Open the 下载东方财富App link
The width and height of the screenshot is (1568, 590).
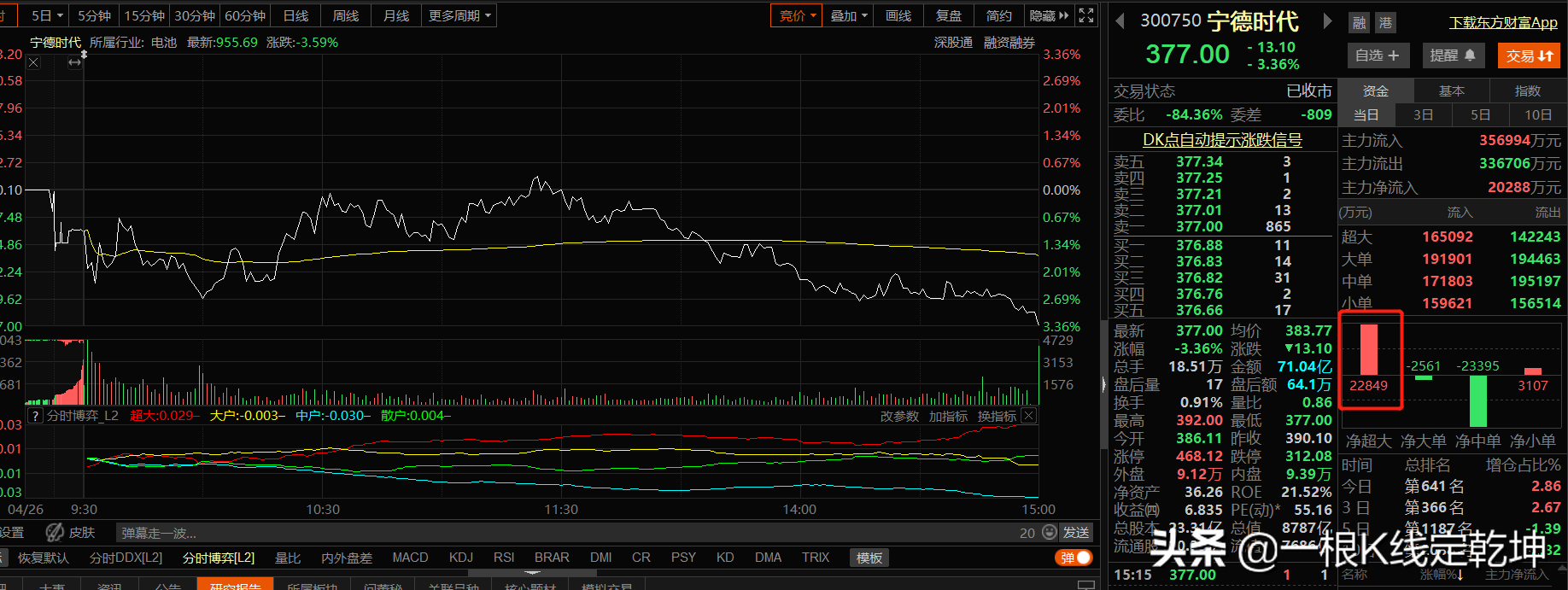1503,23
